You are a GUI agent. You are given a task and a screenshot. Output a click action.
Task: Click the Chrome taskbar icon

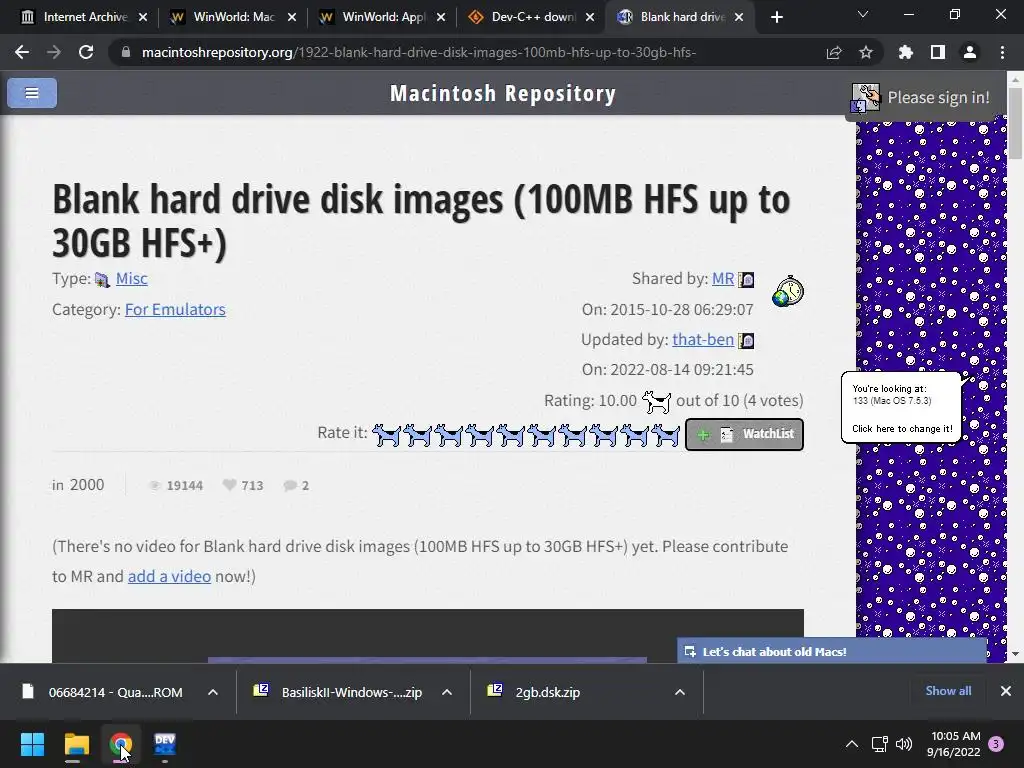(121, 744)
